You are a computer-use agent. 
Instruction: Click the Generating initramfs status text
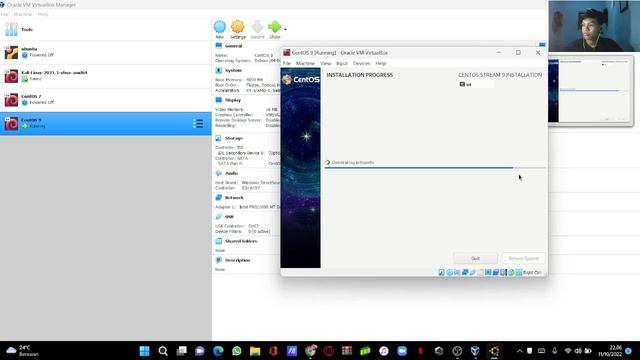[353, 162]
